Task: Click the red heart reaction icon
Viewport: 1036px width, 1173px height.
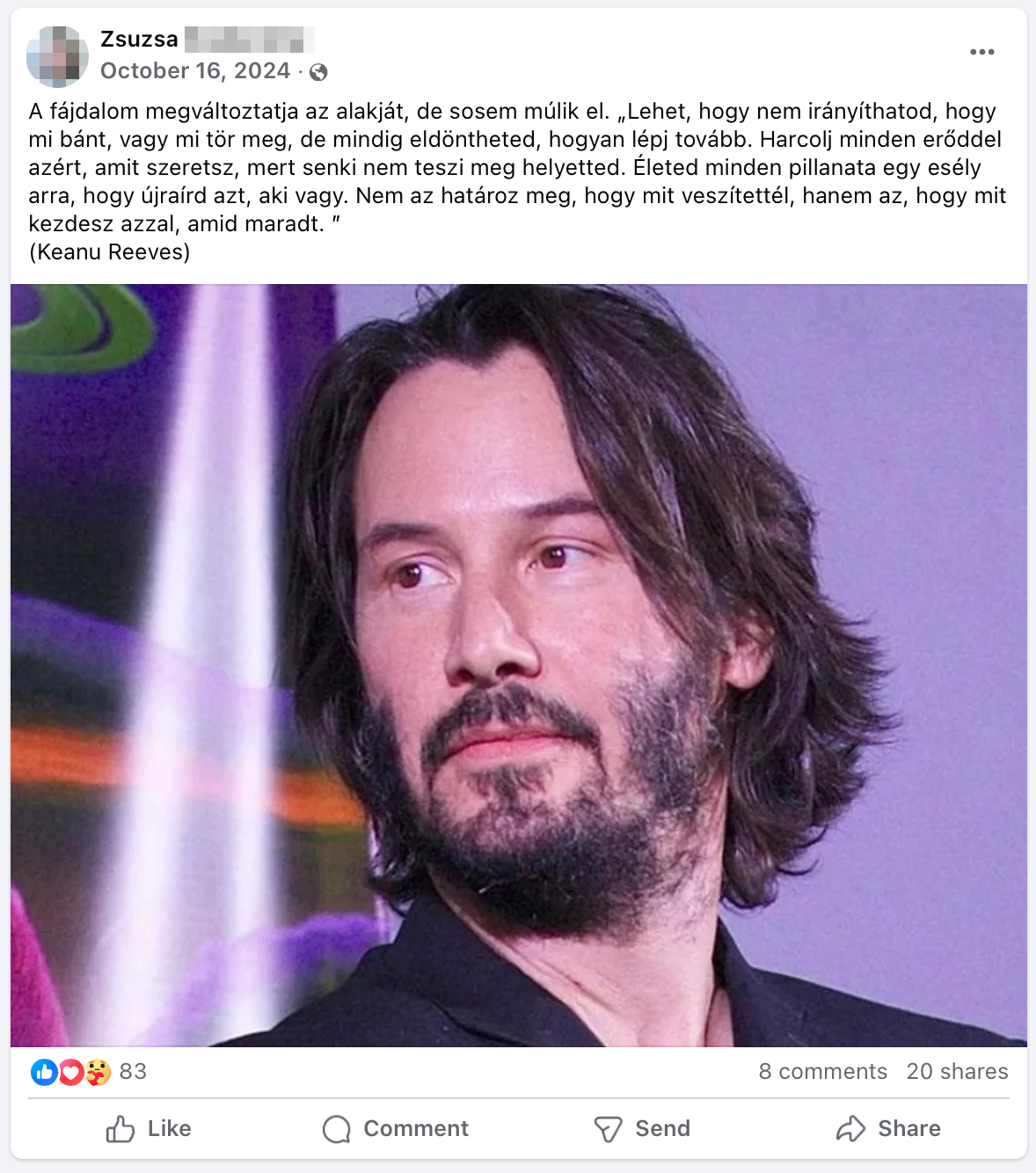Action: [x=70, y=1072]
